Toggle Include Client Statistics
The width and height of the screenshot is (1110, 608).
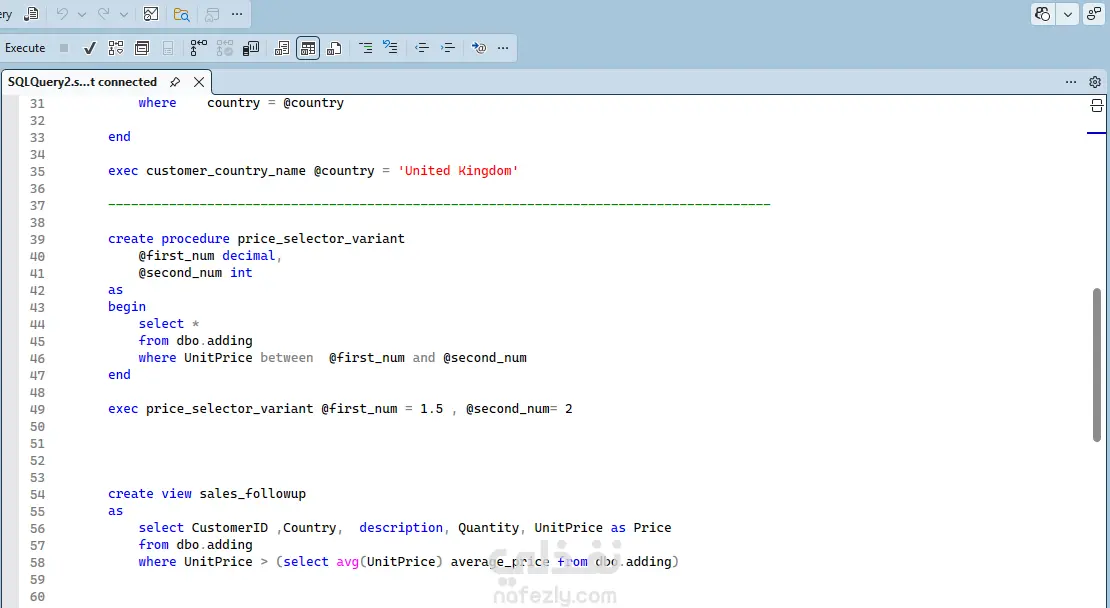pyautogui.click(x=251, y=48)
